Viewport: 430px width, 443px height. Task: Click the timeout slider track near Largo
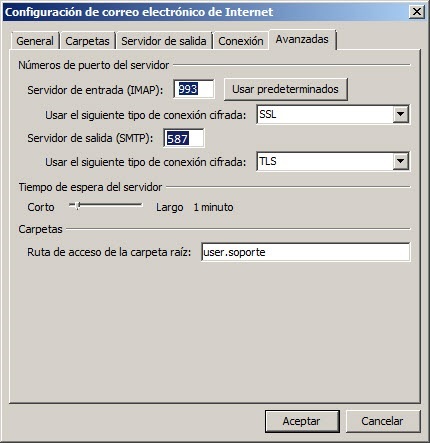pyautogui.click(x=135, y=205)
